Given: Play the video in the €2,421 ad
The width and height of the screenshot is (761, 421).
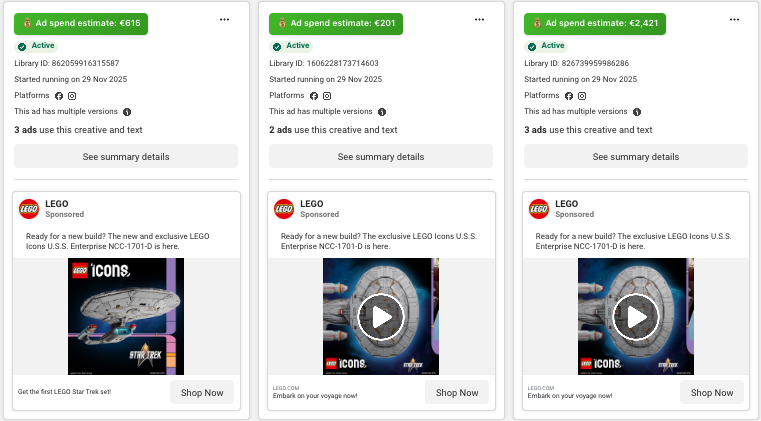Looking at the screenshot, I should tap(636, 317).
